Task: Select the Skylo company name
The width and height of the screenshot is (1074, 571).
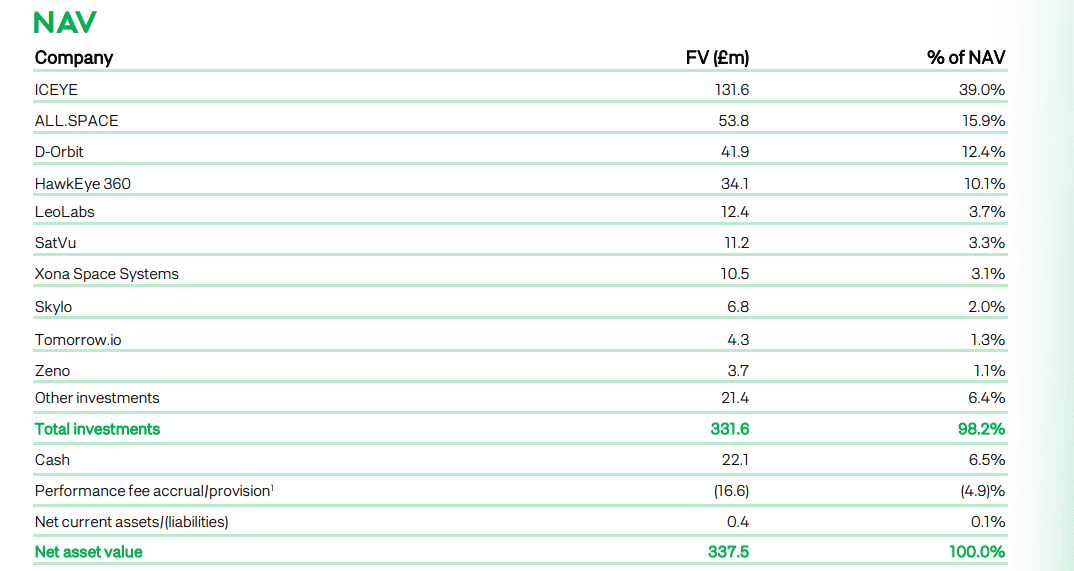Action: point(53,307)
